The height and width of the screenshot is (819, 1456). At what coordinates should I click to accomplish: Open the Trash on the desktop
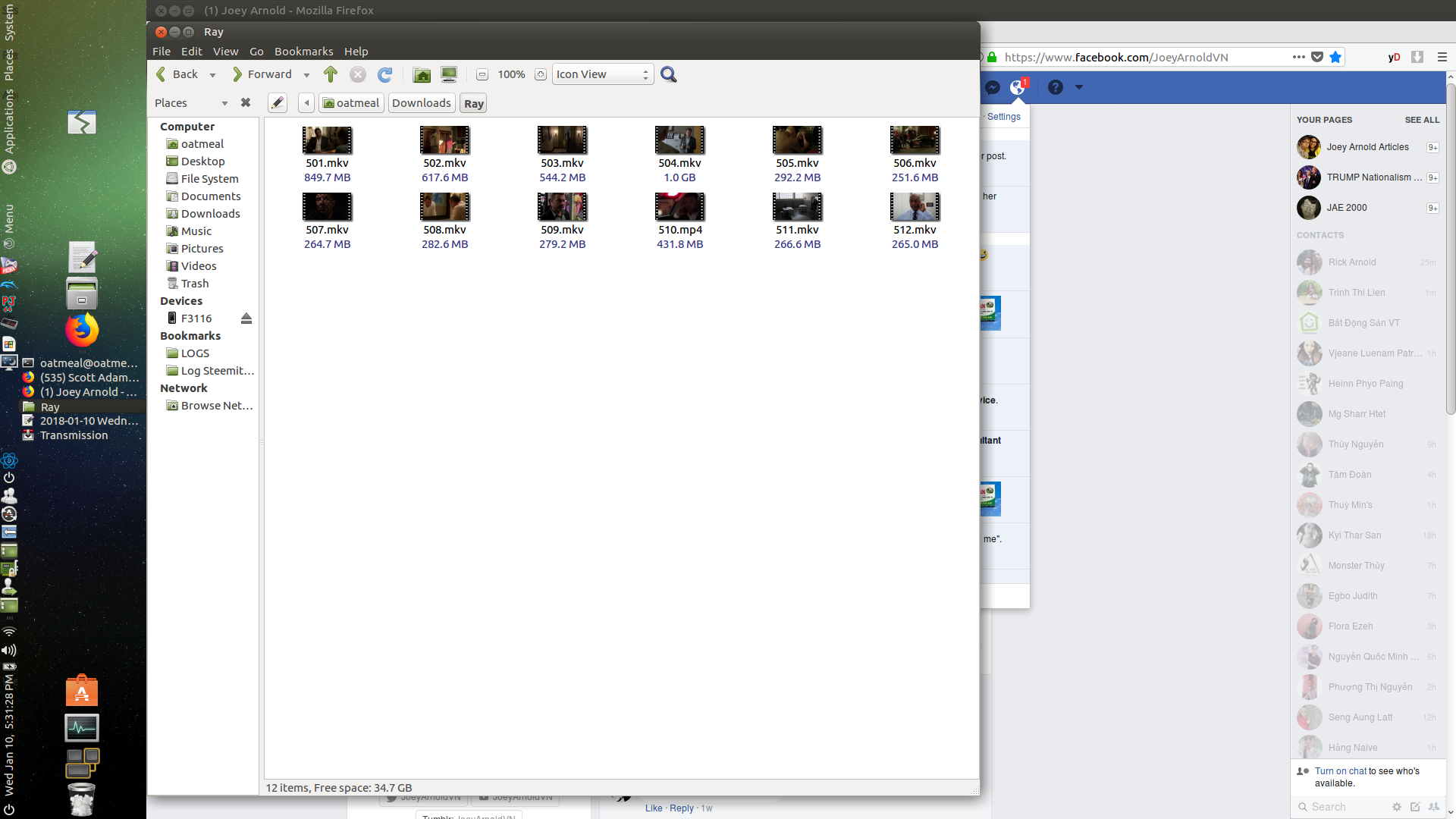pyautogui.click(x=82, y=799)
